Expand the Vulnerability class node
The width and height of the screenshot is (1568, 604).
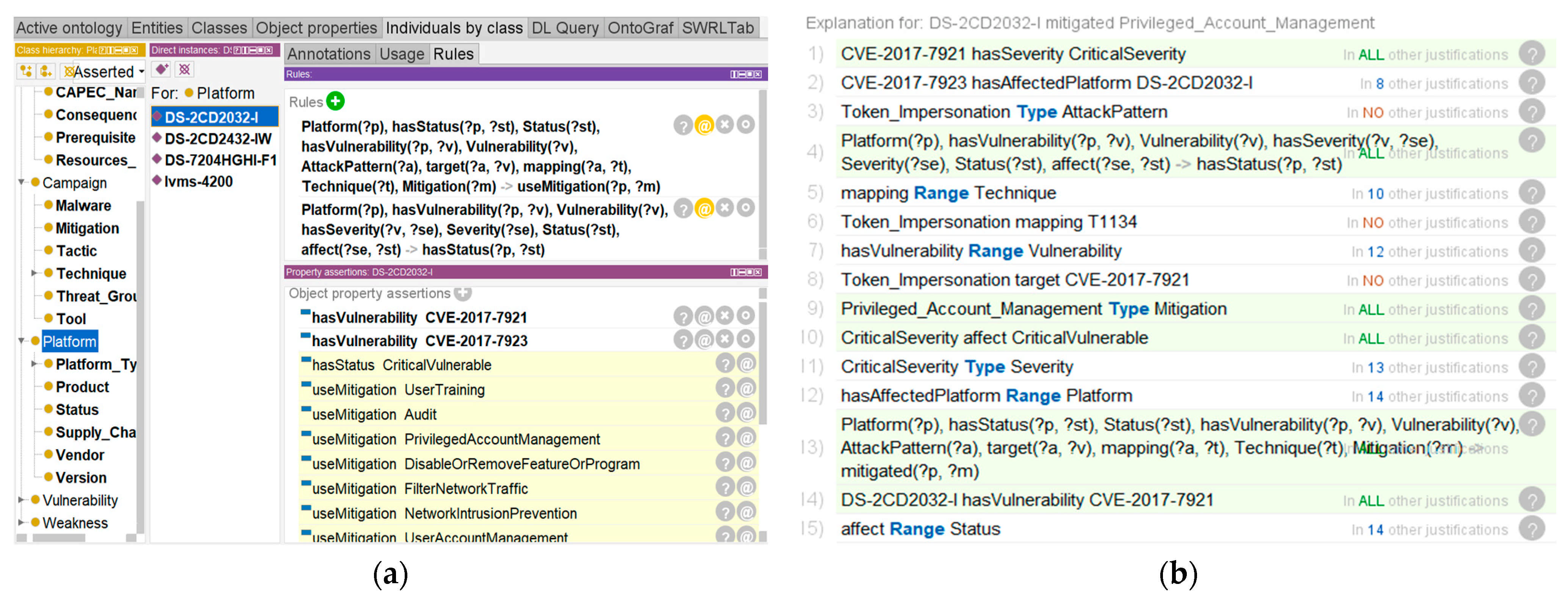pyautogui.click(x=21, y=500)
